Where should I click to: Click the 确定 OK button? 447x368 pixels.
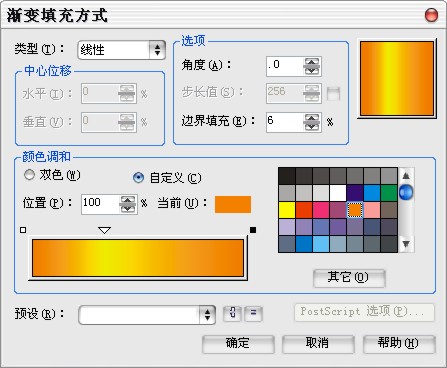[238, 344]
